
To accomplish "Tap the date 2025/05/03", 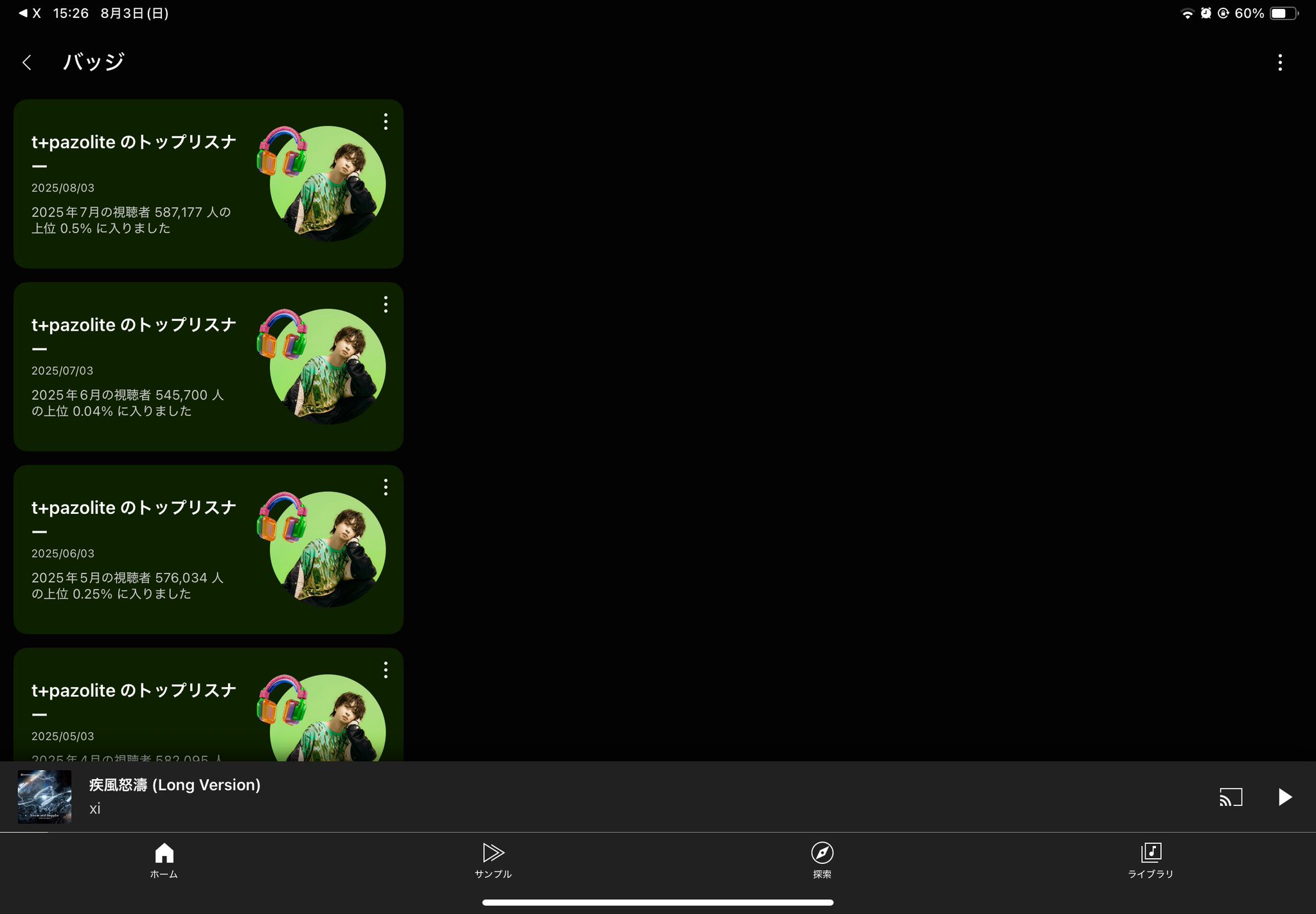I will 63,737.
